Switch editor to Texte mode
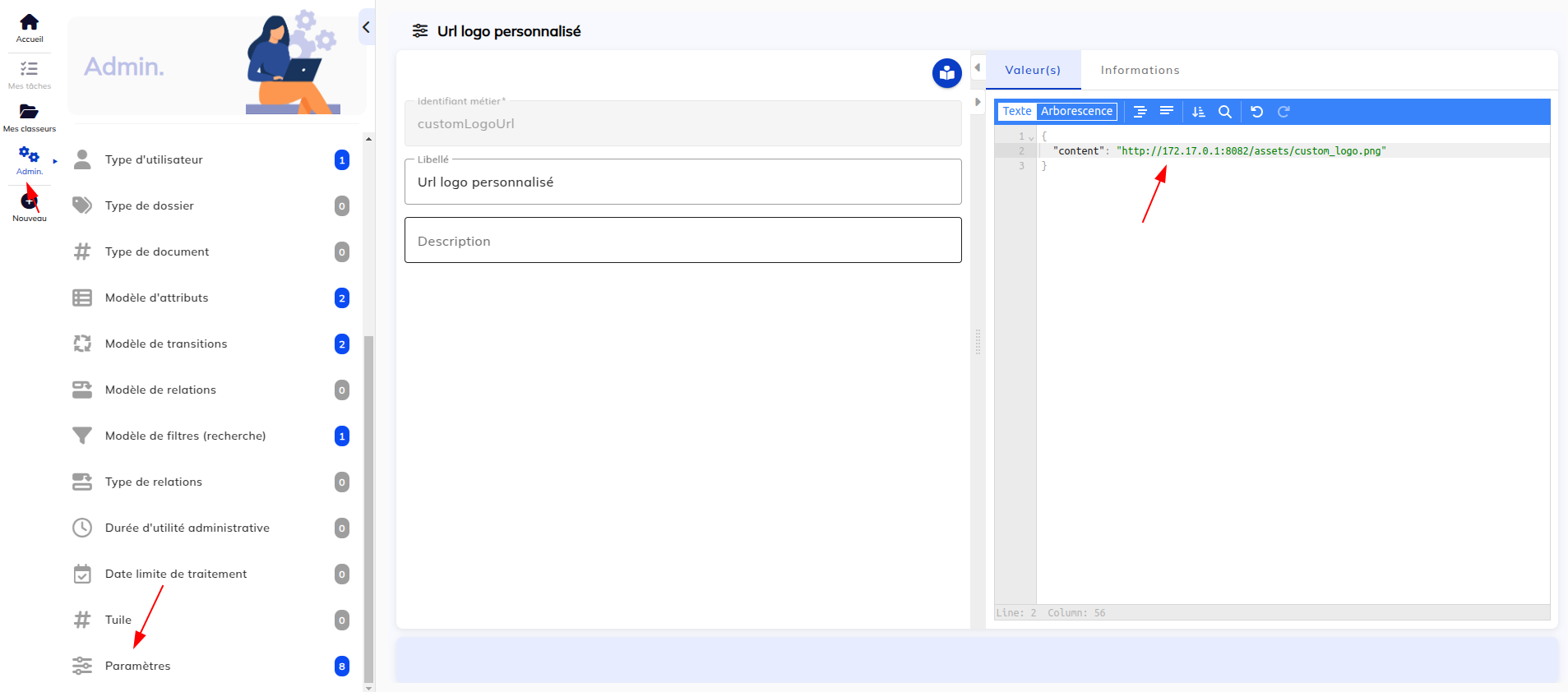Viewport: 1568px width, 692px height. point(1016,112)
